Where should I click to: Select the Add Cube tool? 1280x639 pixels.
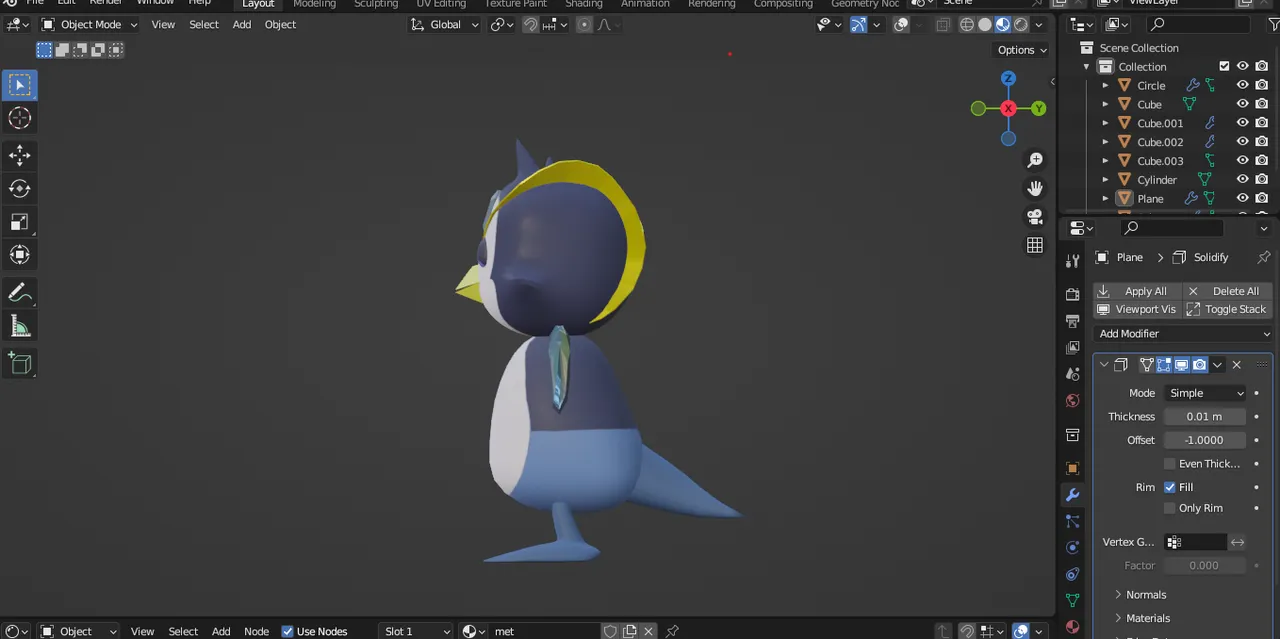tap(20, 363)
